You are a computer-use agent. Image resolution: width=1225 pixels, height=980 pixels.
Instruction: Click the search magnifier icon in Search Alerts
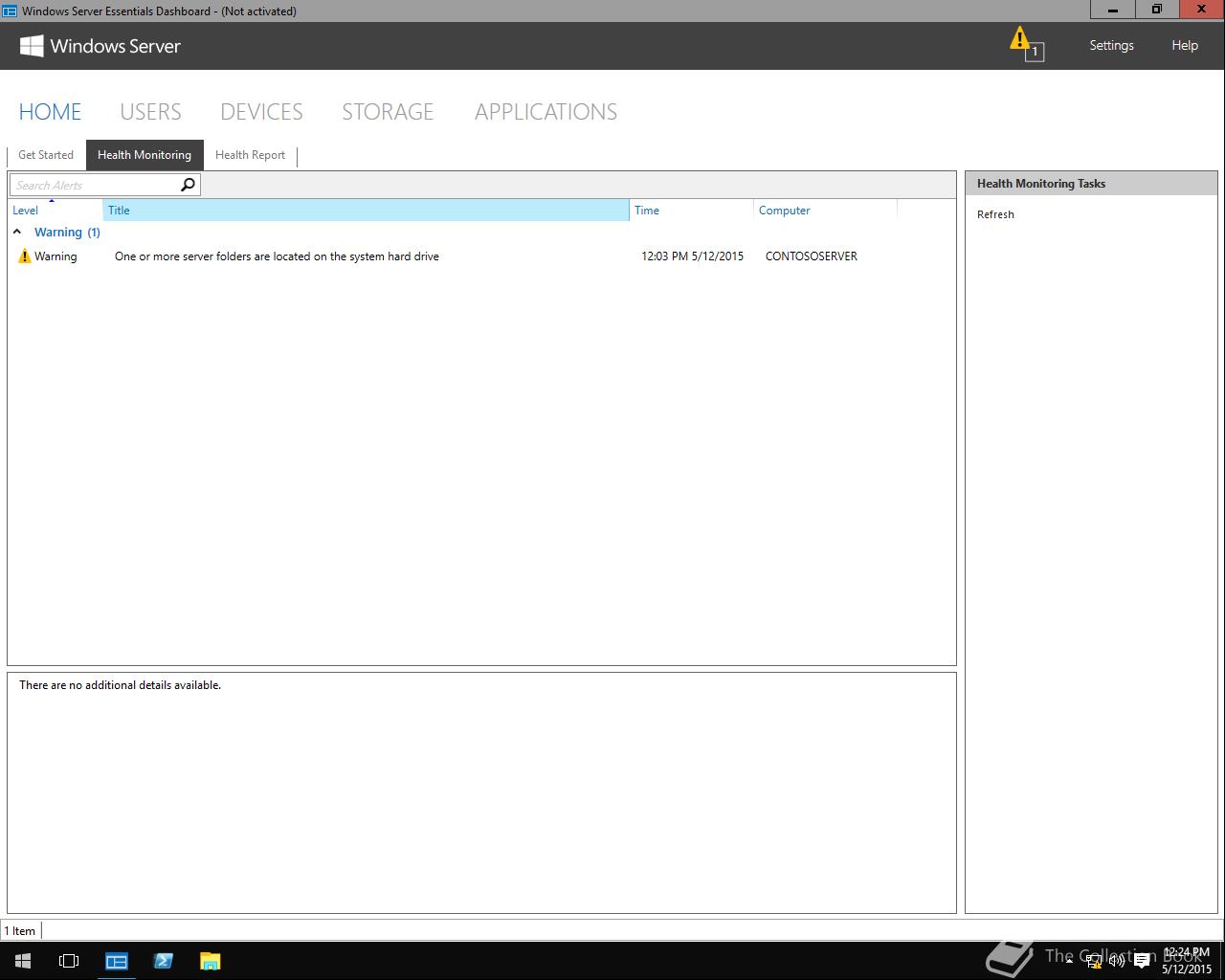tap(188, 185)
